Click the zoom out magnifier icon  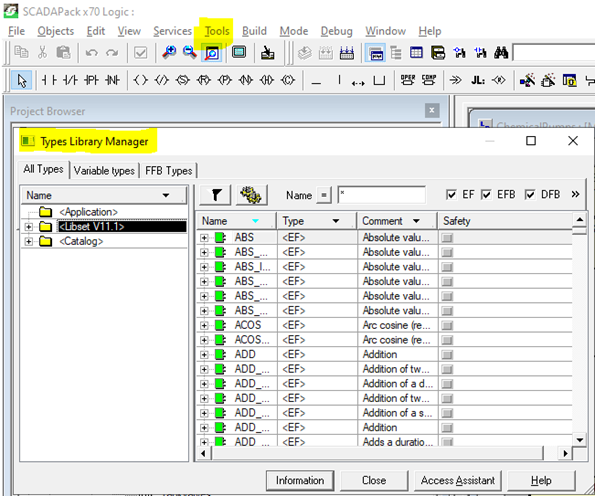pos(190,52)
